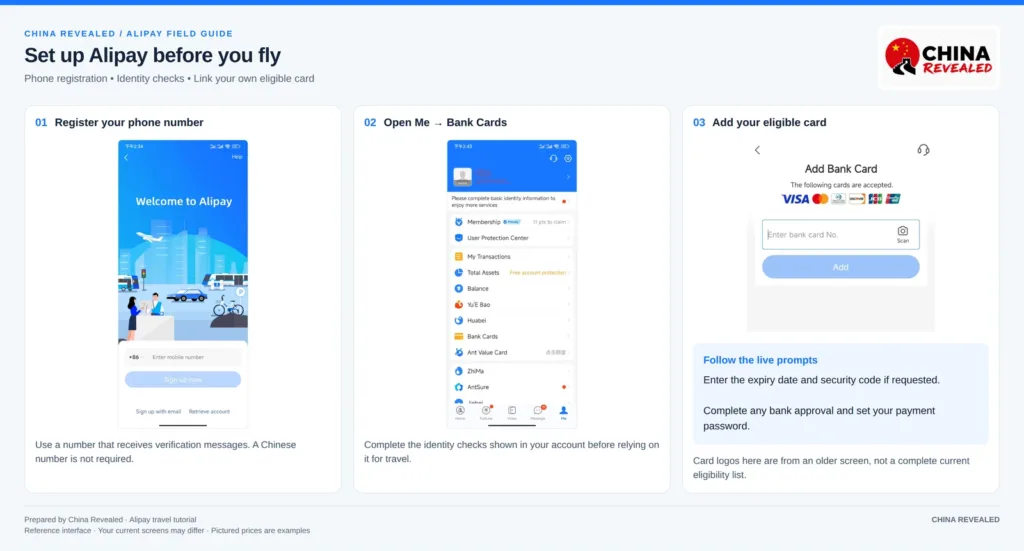This screenshot has width=1024, height=551.
Task: Click the Total Assets pie icon
Action: point(458,272)
